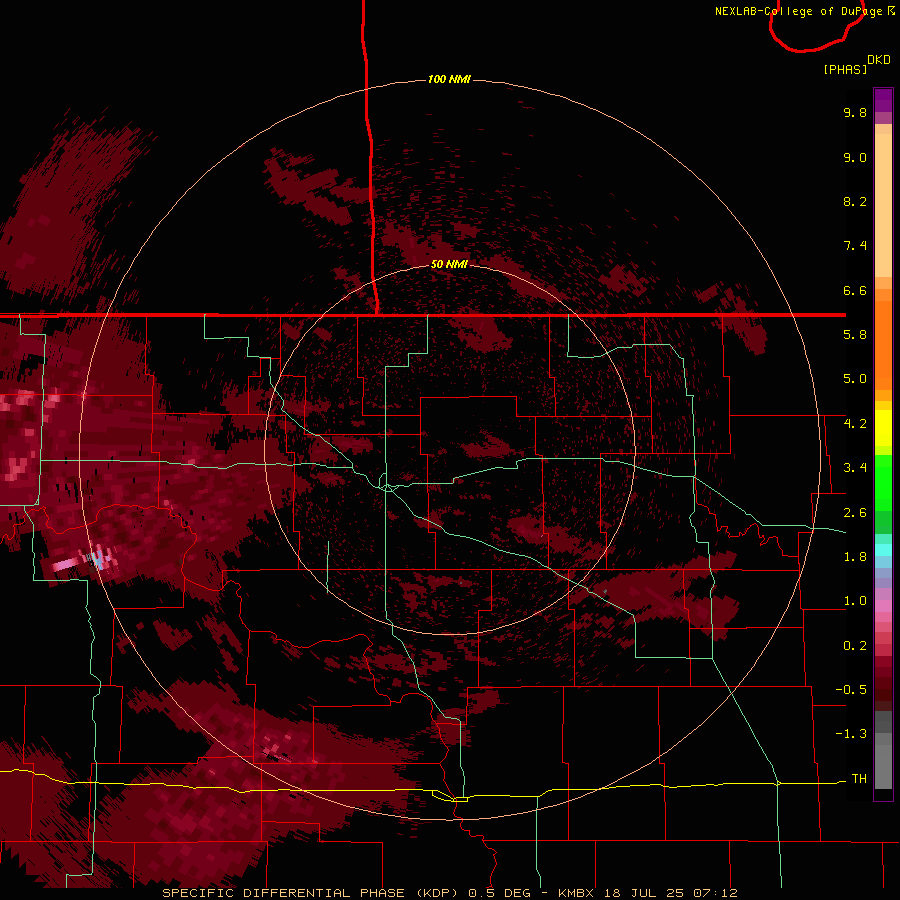Viewport: 900px width, 900px height.
Task: Click the purple top of the color bar
Action: [x=883, y=100]
